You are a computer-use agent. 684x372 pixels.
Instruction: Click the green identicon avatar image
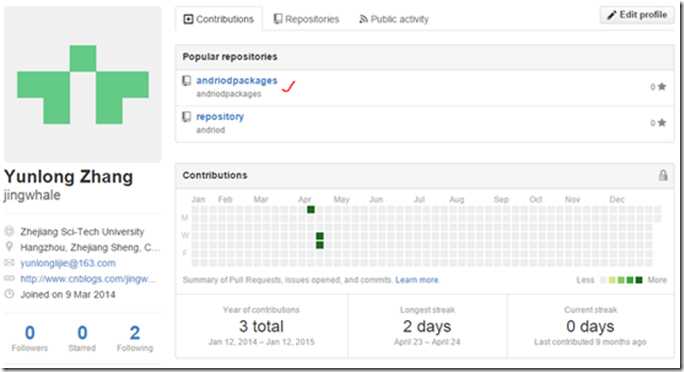[x=82, y=84]
